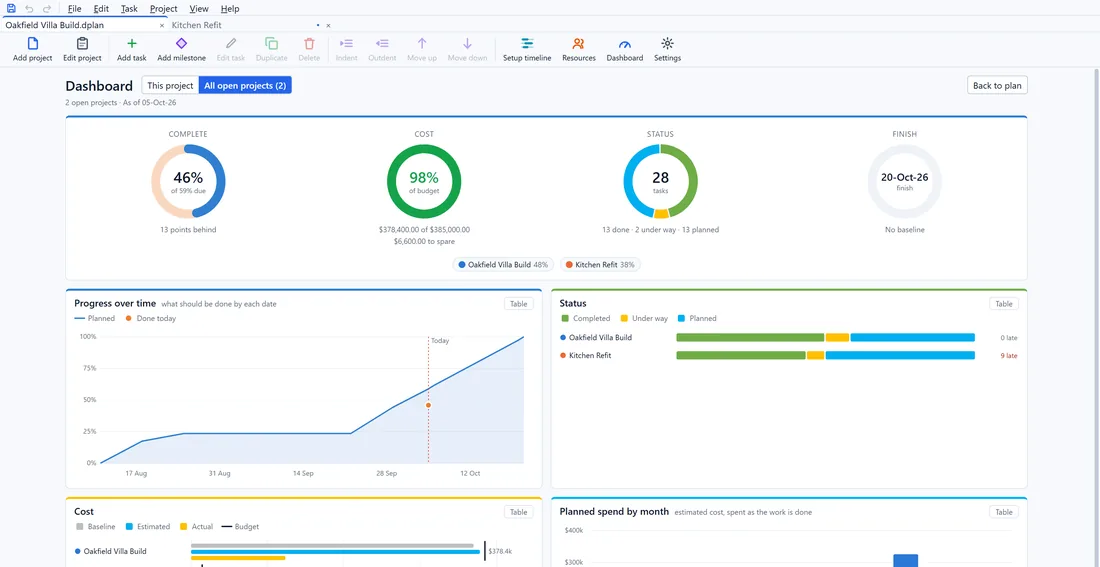Image resolution: width=1100 pixels, height=567 pixels.
Task: Click the 28 tasks status donut
Action: coord(660,181)
